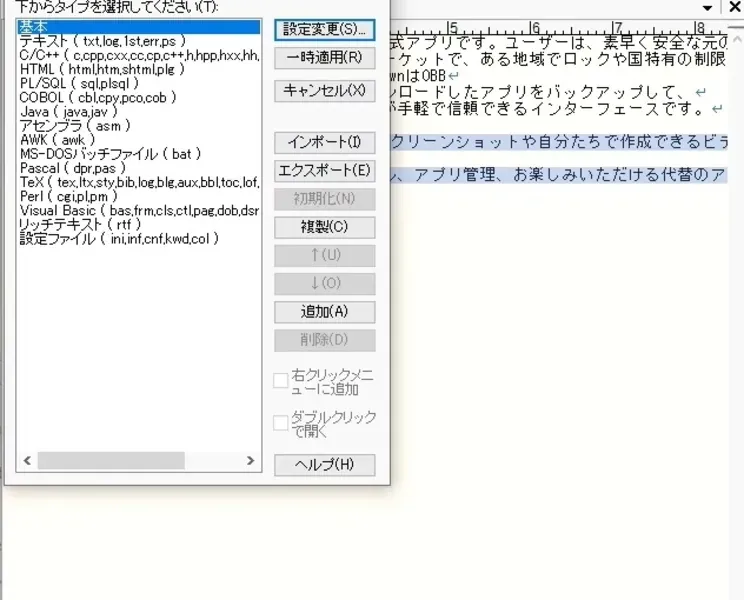Click ruler mark 6 in the editor
This screenshot has height=600, width=744.
coord(534,28)
